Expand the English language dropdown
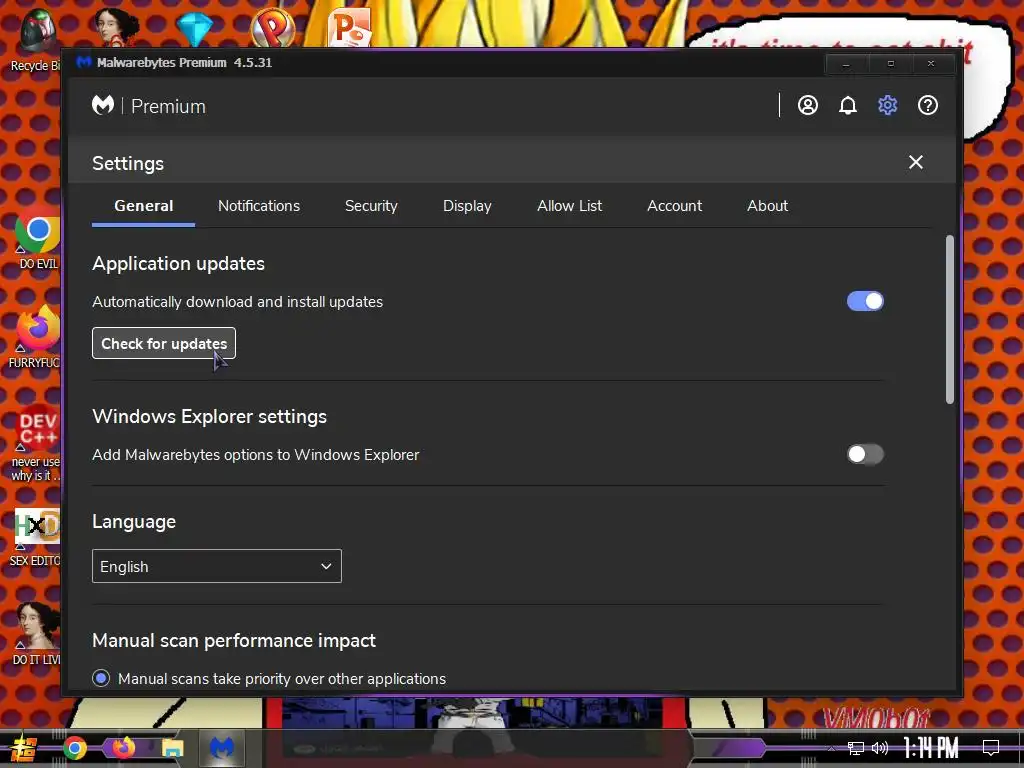1024x768 pixels. [x=217, y=566]
